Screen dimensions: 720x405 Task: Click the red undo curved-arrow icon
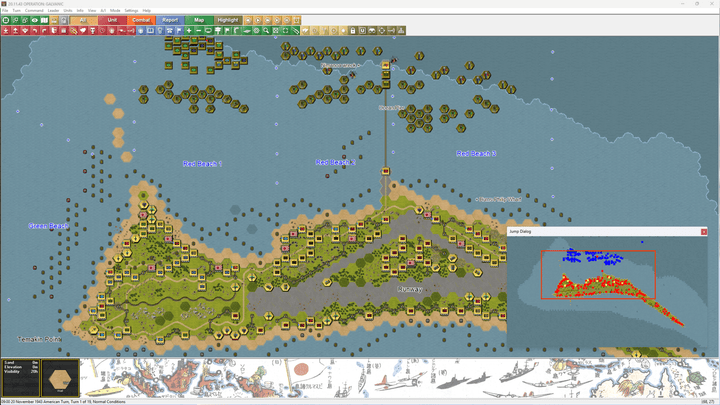pyautogui.click(x=34, y=31)
